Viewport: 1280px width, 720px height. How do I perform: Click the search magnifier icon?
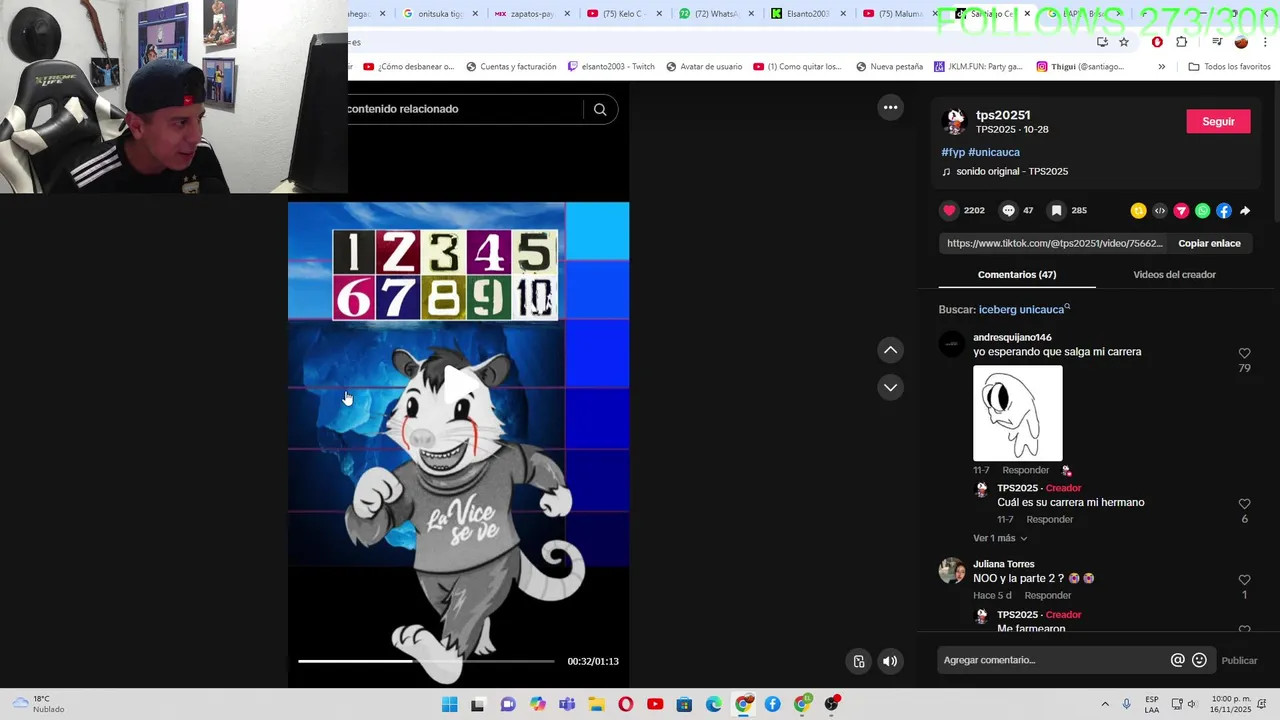tap(600, 109)
